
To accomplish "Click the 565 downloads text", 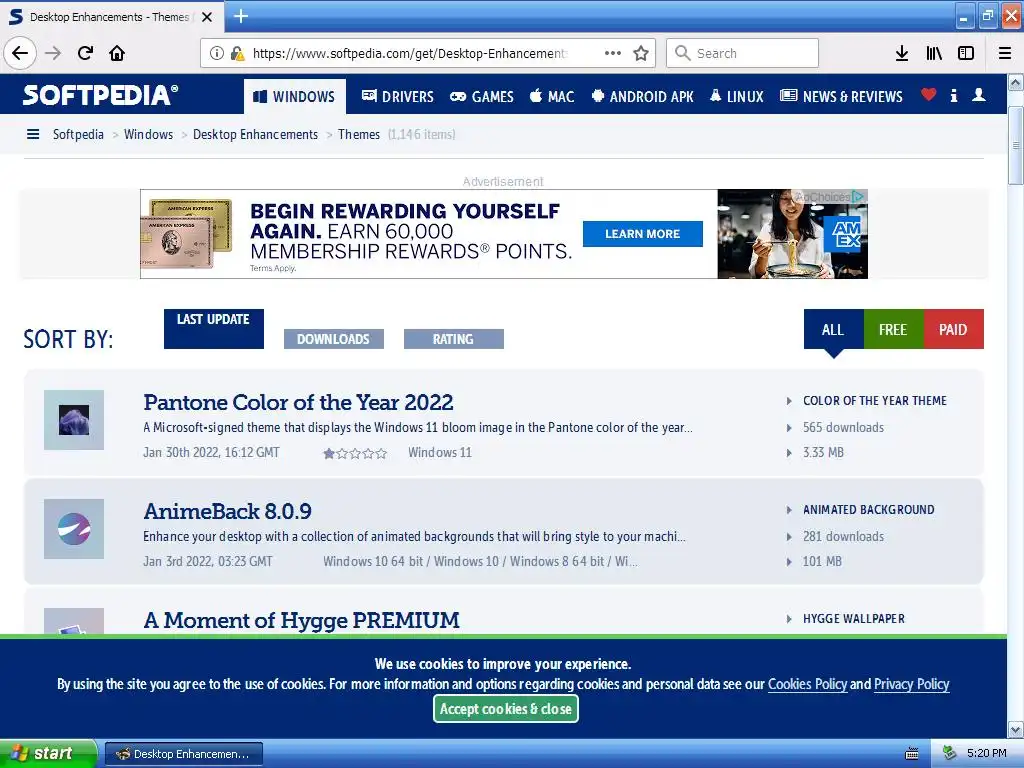I will 843,428.
